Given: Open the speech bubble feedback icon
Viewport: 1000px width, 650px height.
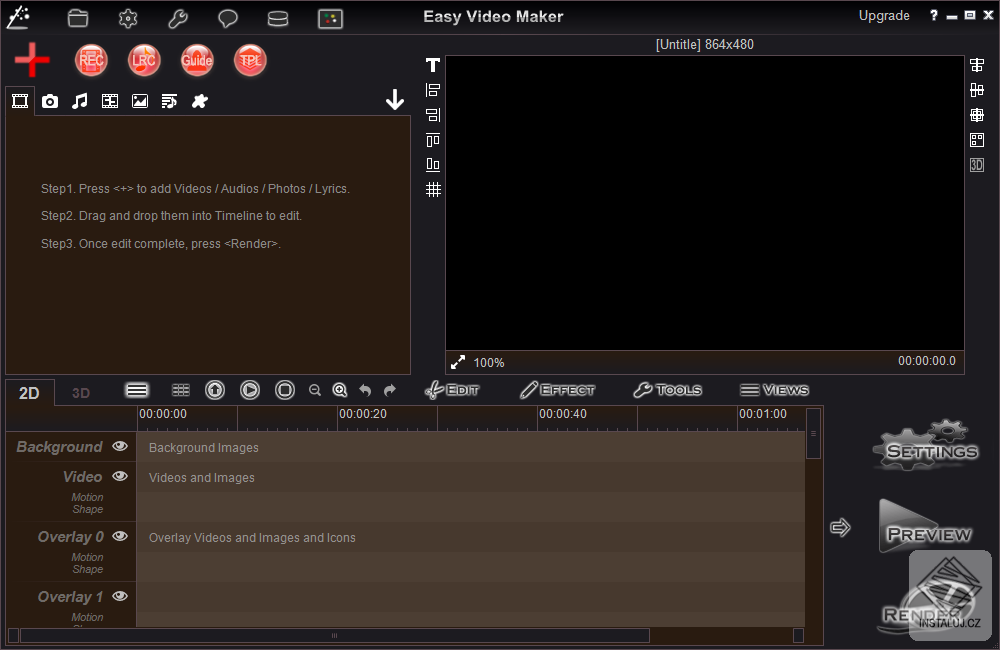Looking at the screenshot, I should tap(228, 18).
